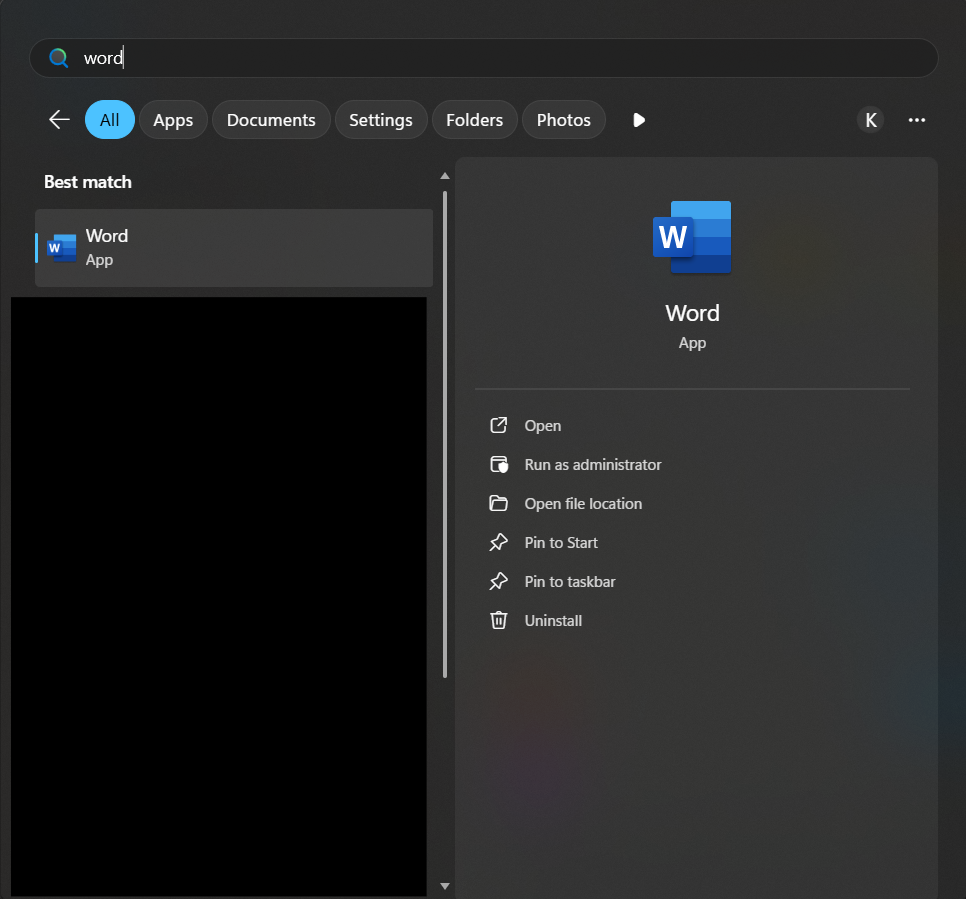
Task: Show more search filter categories arrow
Action: coord(639,120)
